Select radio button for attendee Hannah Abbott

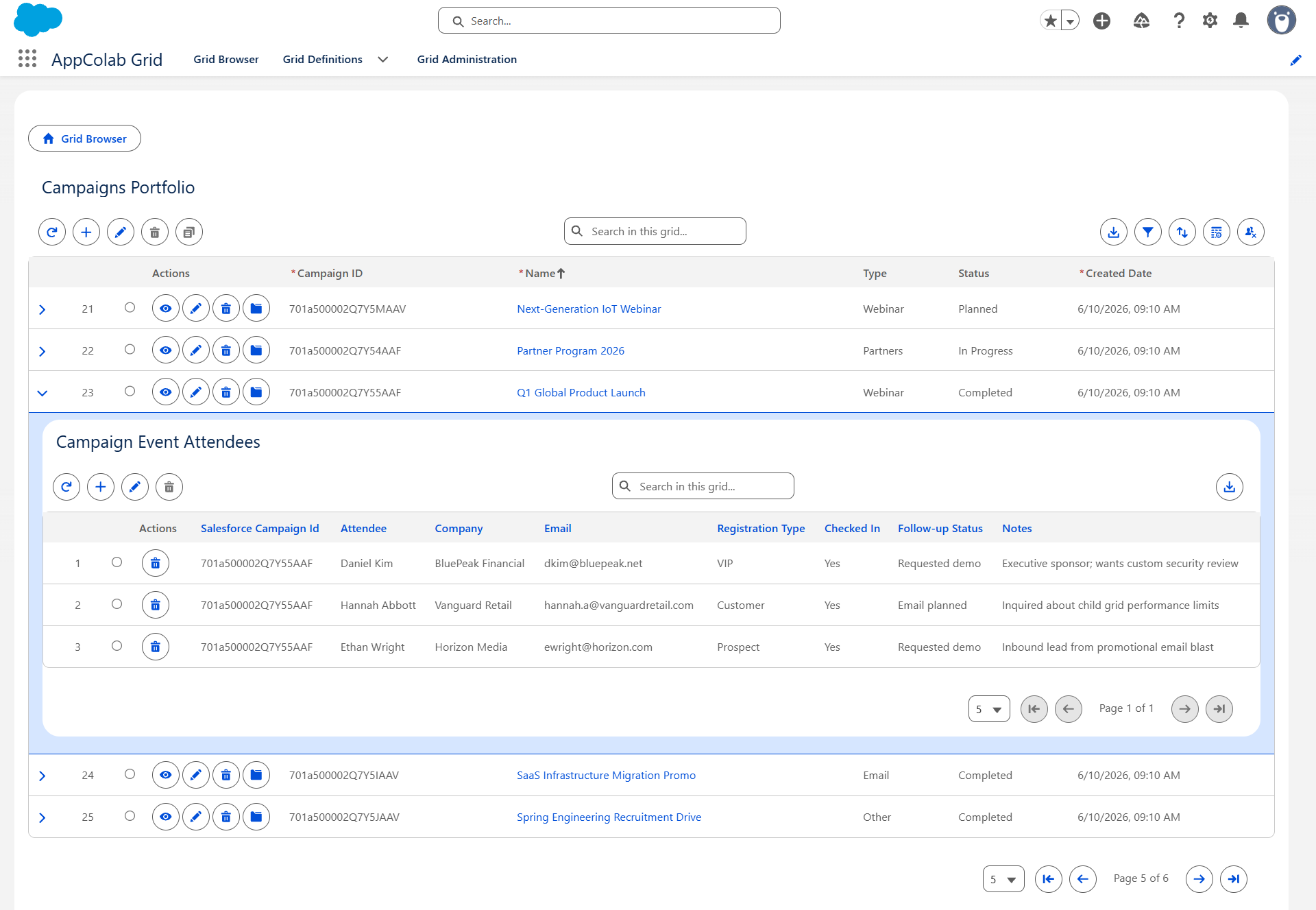117,604
